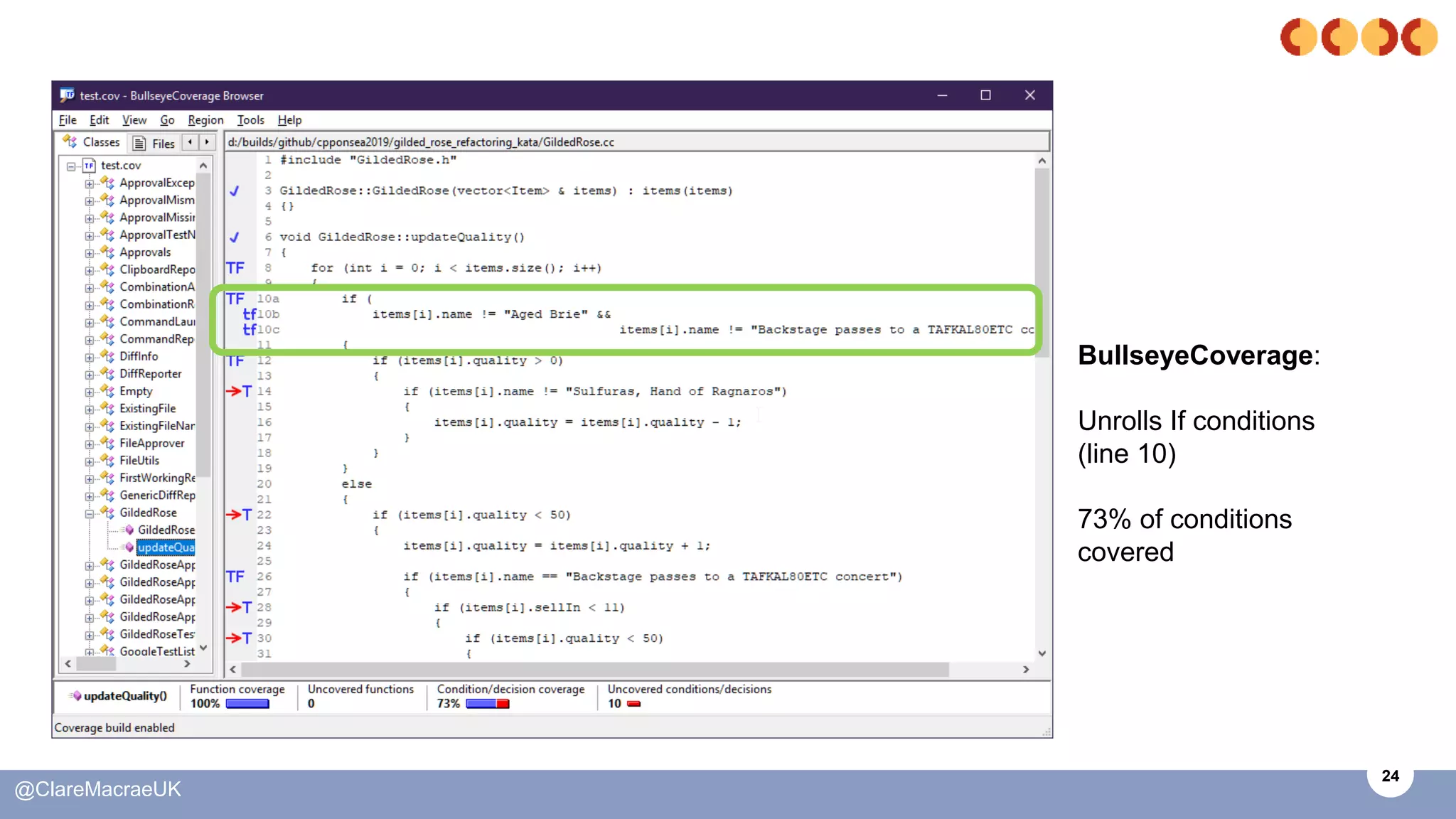This screenshot has height=819, width=1456.
Task: Click the DiffReporter class icon
Action: click(107, 373)
